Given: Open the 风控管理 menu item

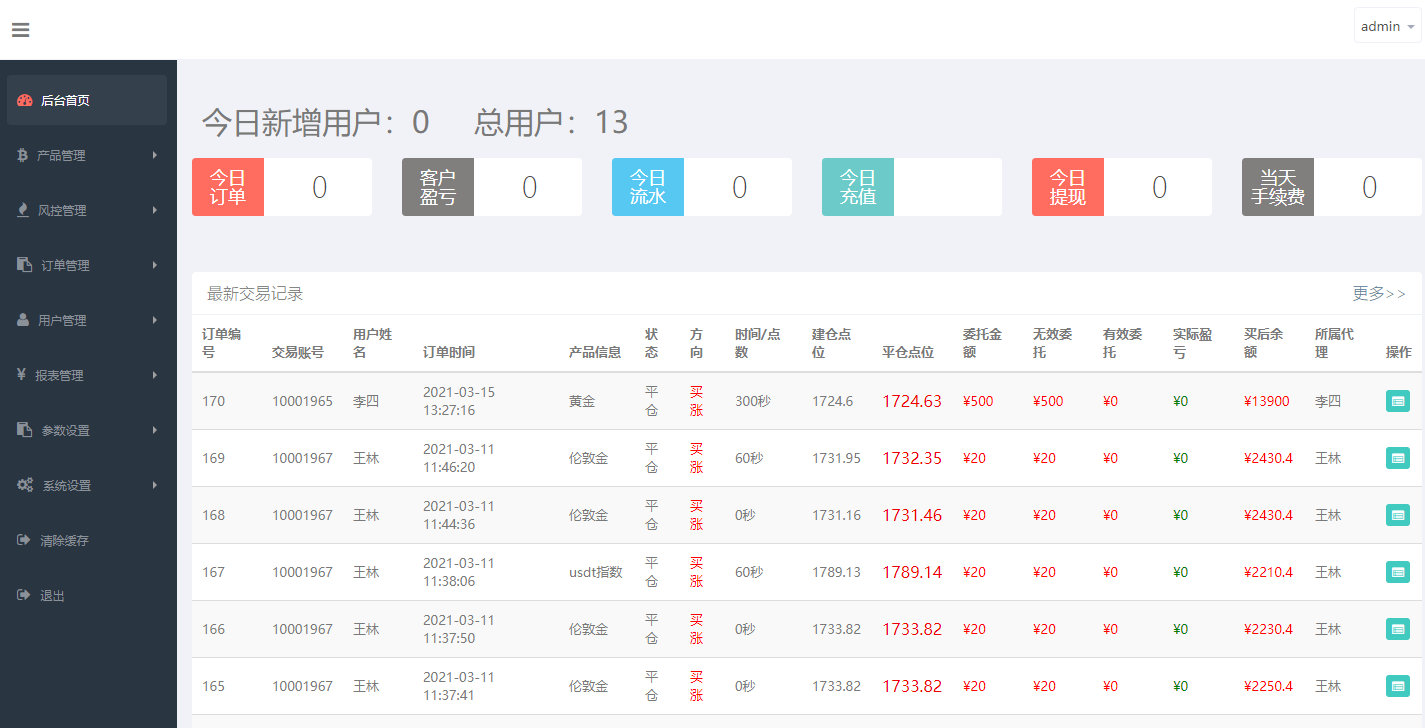Looking at the screenshot, I should pos(87,210).
